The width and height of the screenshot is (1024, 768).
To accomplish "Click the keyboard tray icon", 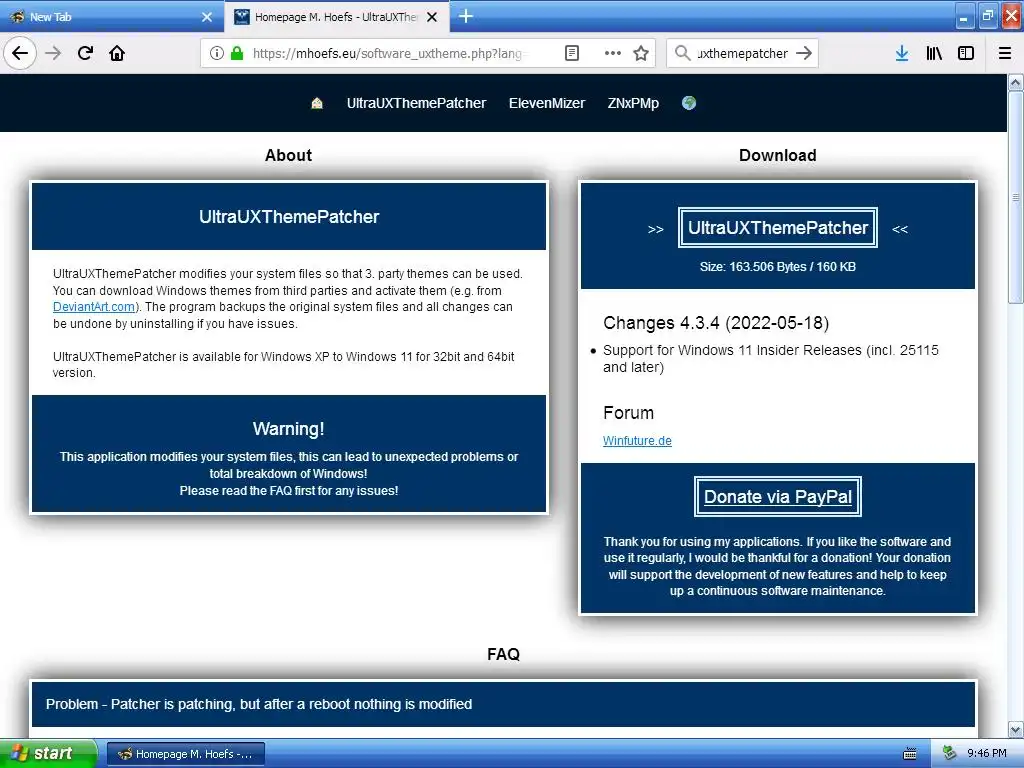I will pos(909,754).
